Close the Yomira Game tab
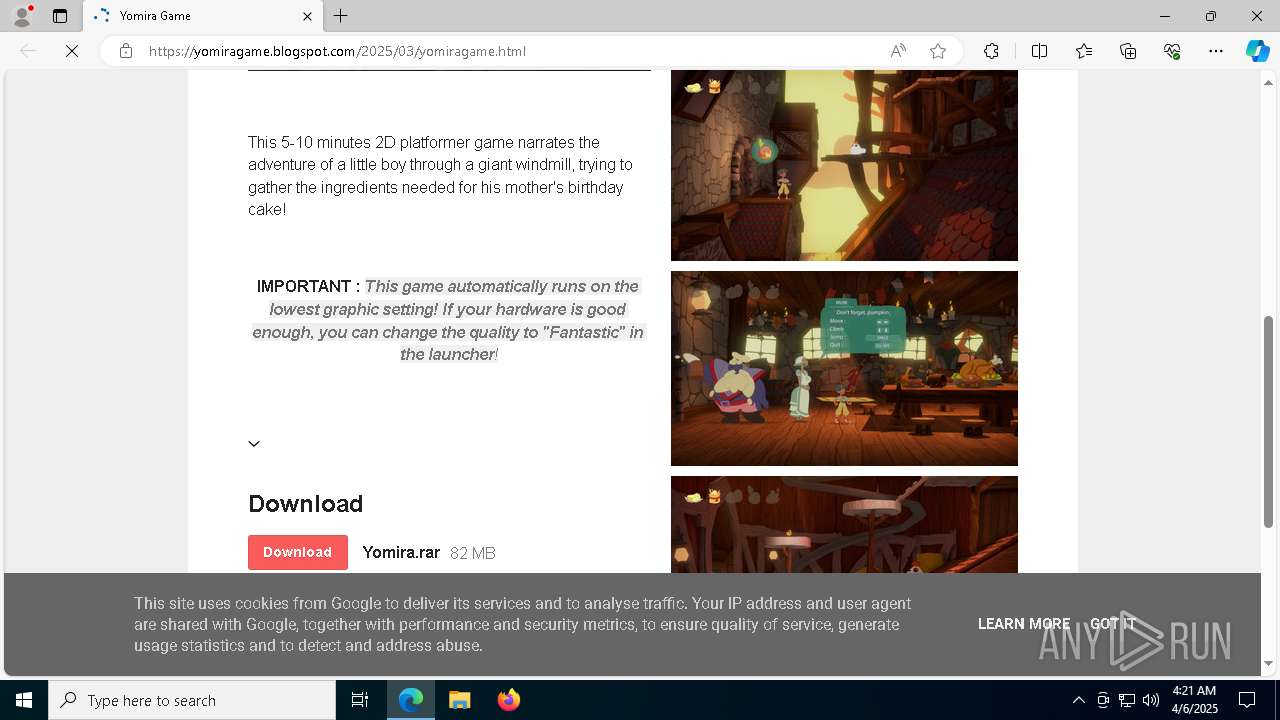Image resolution: width=1280 pixels, height=720 pixels. coord(308,16)
